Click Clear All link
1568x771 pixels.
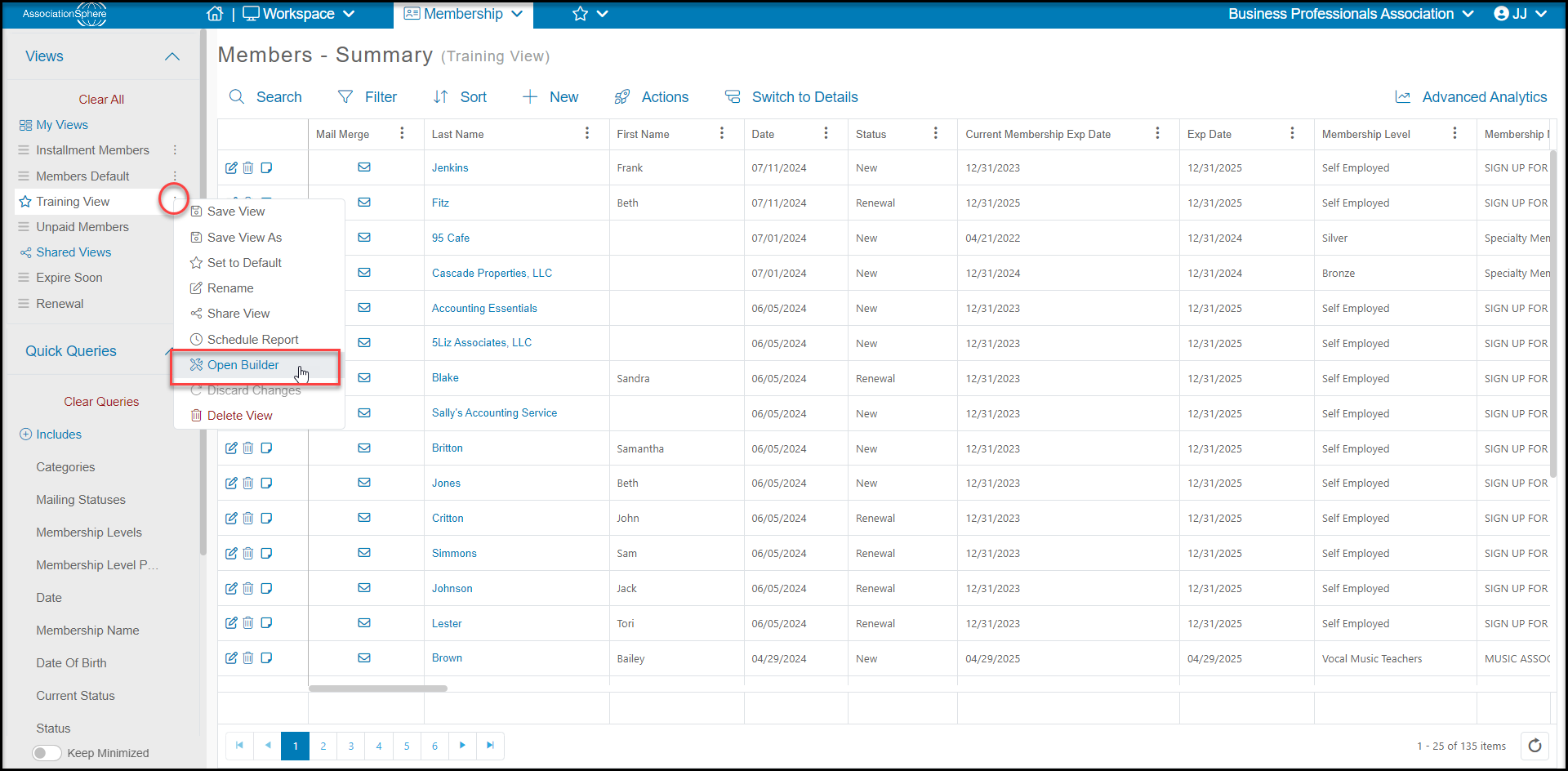(101, 100)
